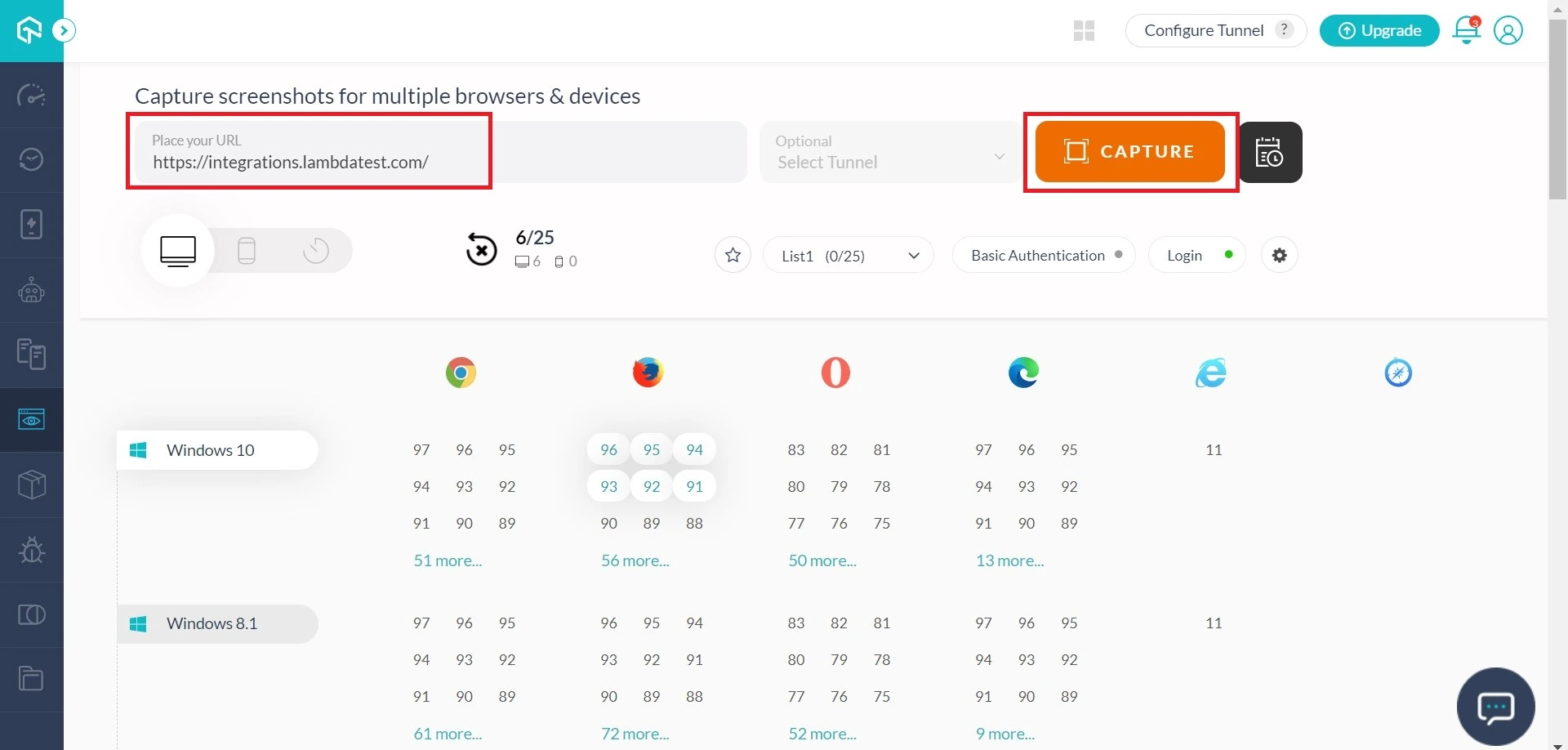Viewport: 1568px width, 750px height.
Task: Toggle the Login option
Action: coord(1196,255)
